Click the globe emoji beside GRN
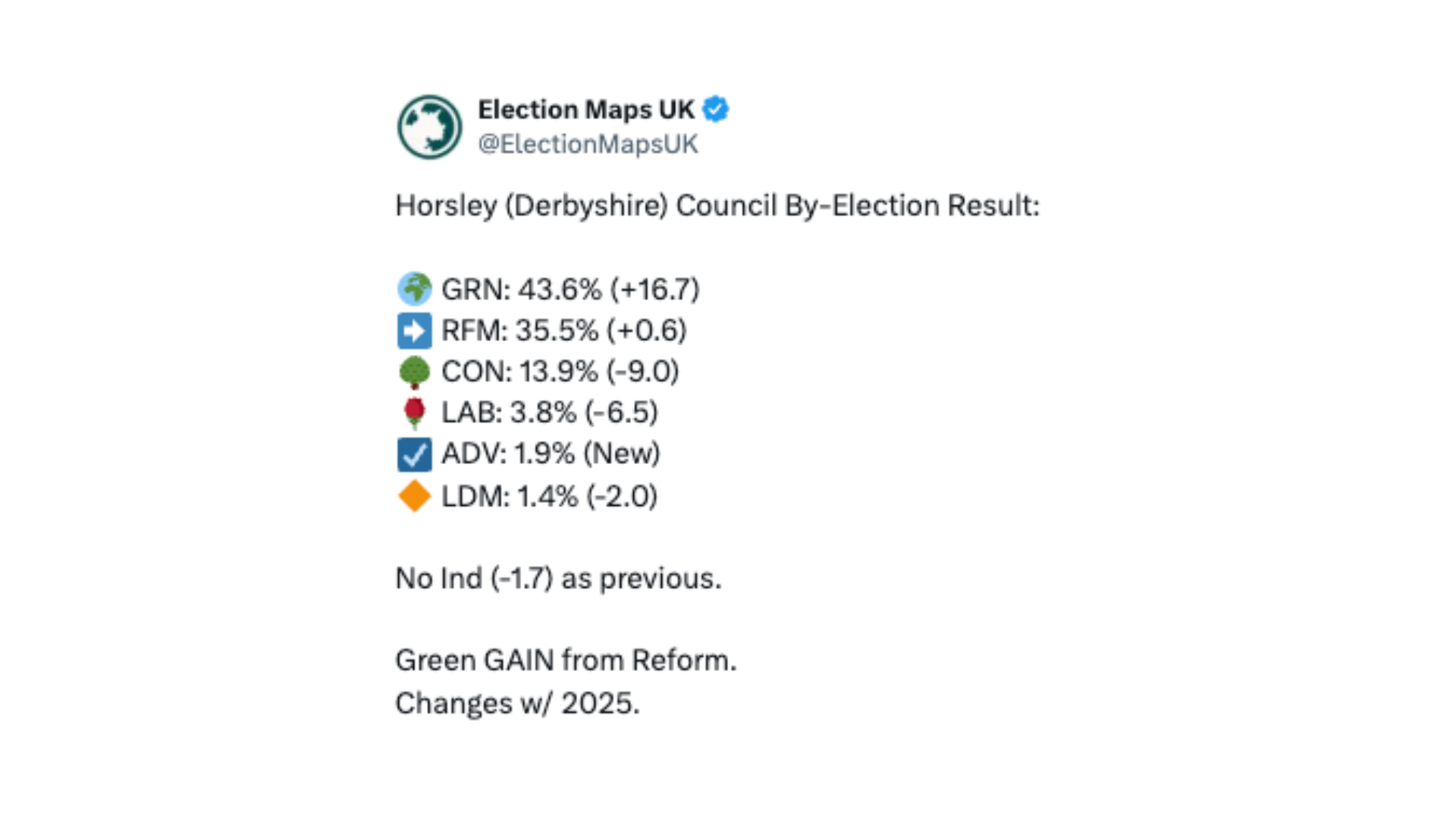Image resolution: width=1456 pixels, height=819 pixels. 414,289
